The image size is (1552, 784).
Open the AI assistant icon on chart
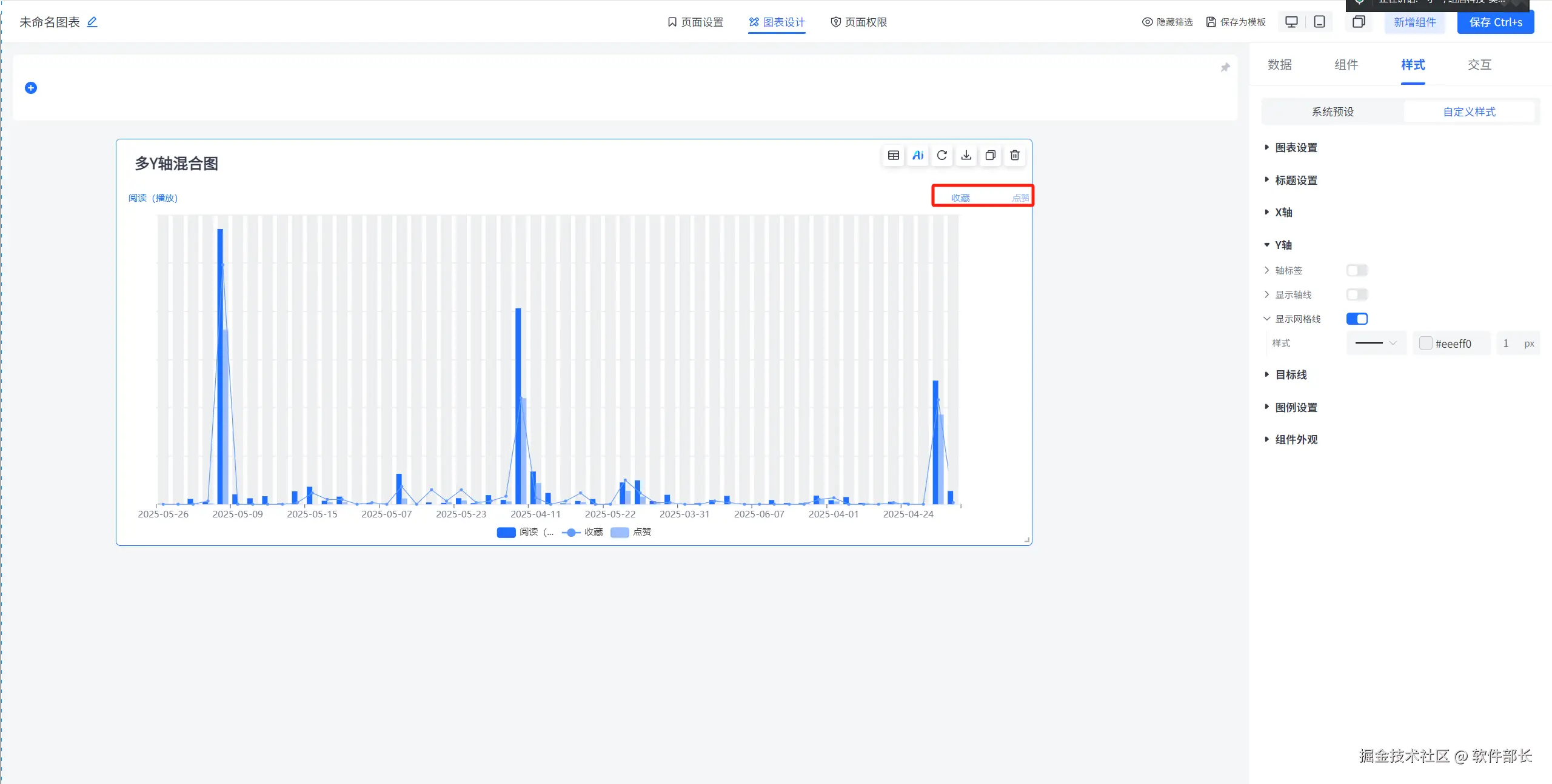pos(918,156)
